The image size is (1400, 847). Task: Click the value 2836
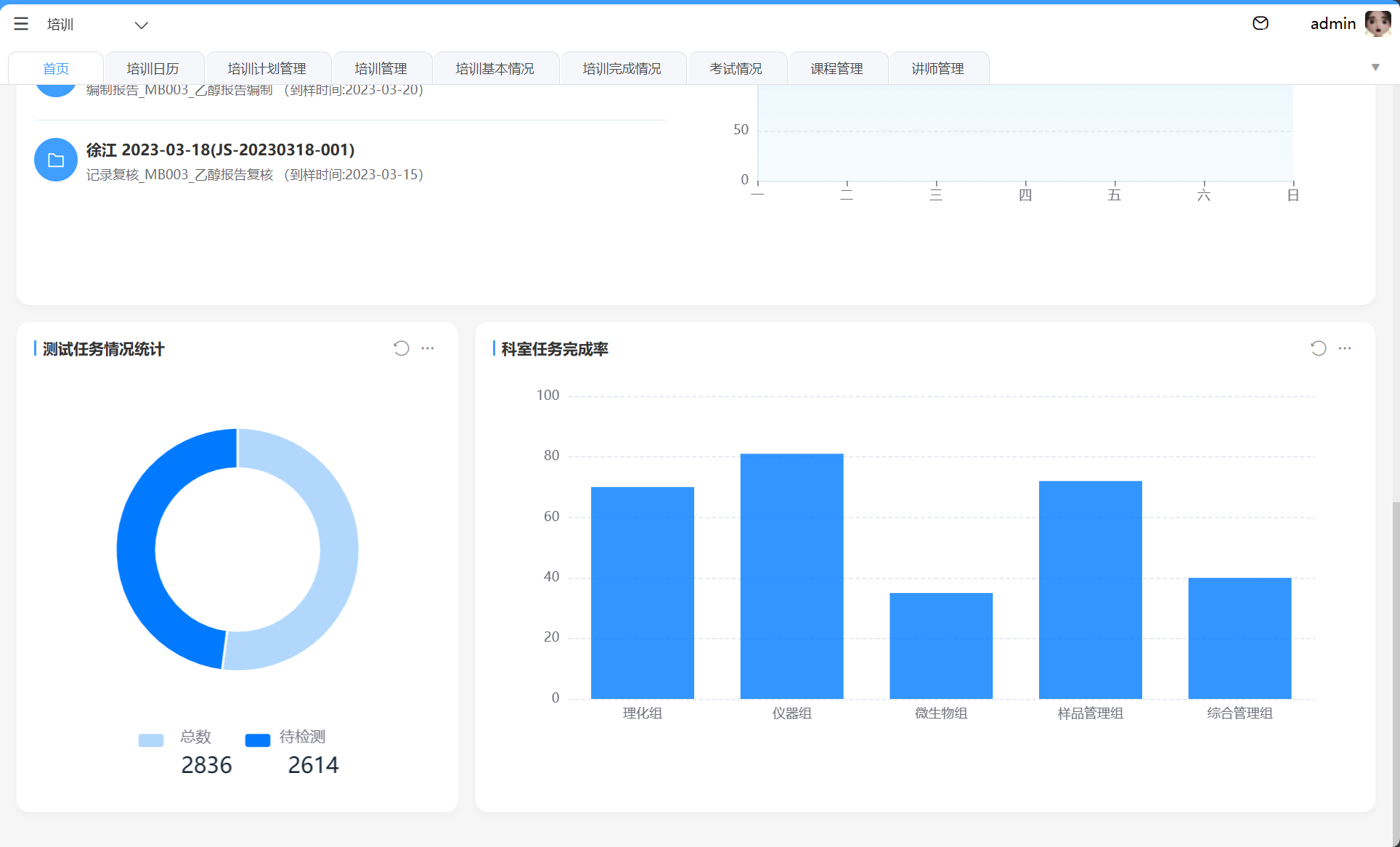[206, 765]
